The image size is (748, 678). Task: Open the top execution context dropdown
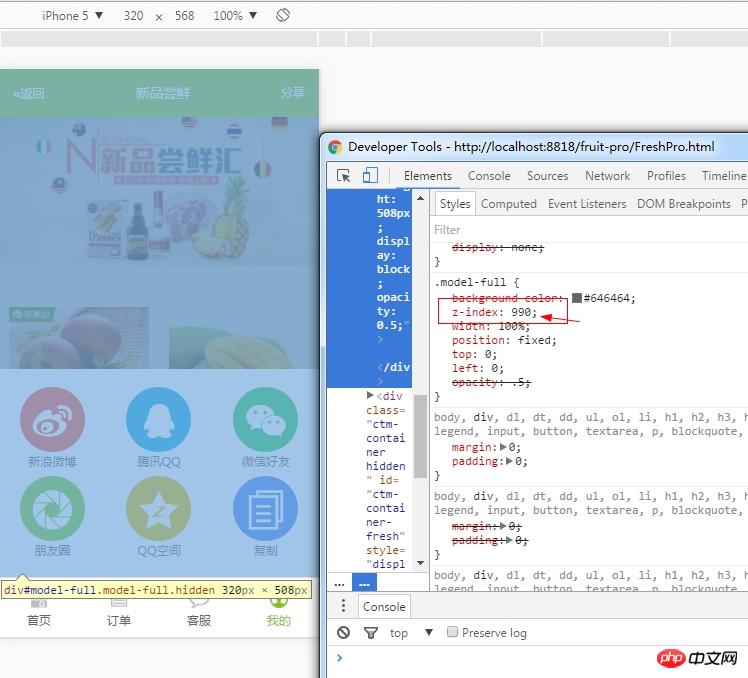(x=411, y=633)
